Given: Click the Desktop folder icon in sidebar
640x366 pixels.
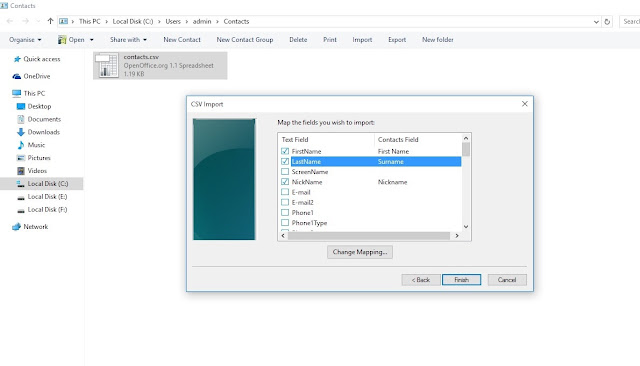Looking at the screenshot, I should pos(21,106).
